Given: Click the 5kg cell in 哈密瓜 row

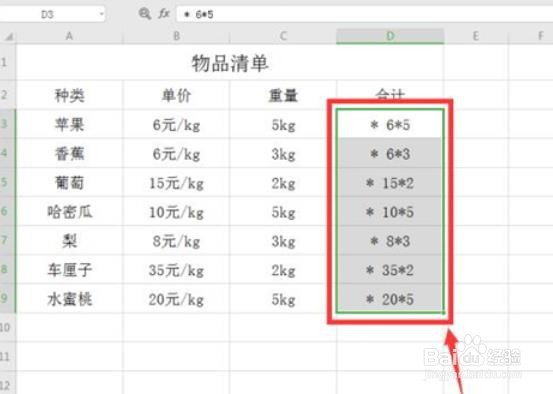Looking at the screenshot, I should (283, 212).
